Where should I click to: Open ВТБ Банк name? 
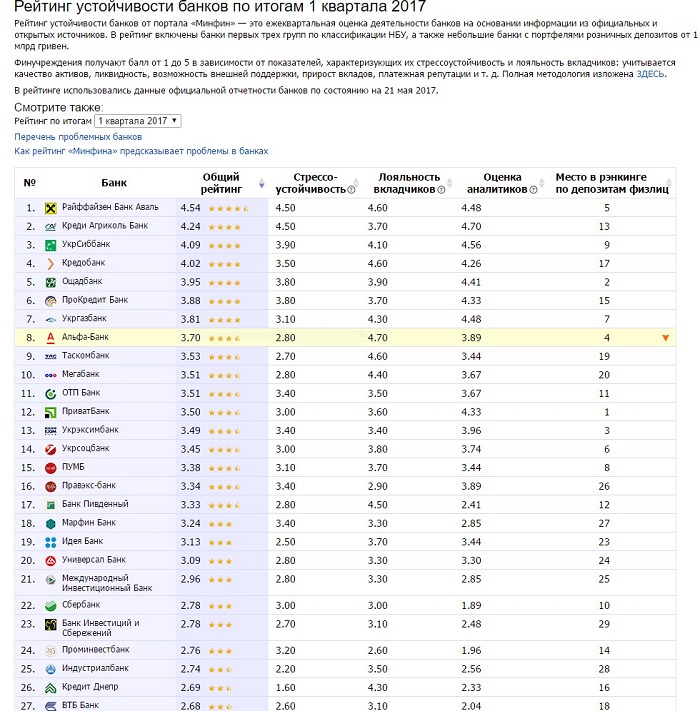[80, 705]
